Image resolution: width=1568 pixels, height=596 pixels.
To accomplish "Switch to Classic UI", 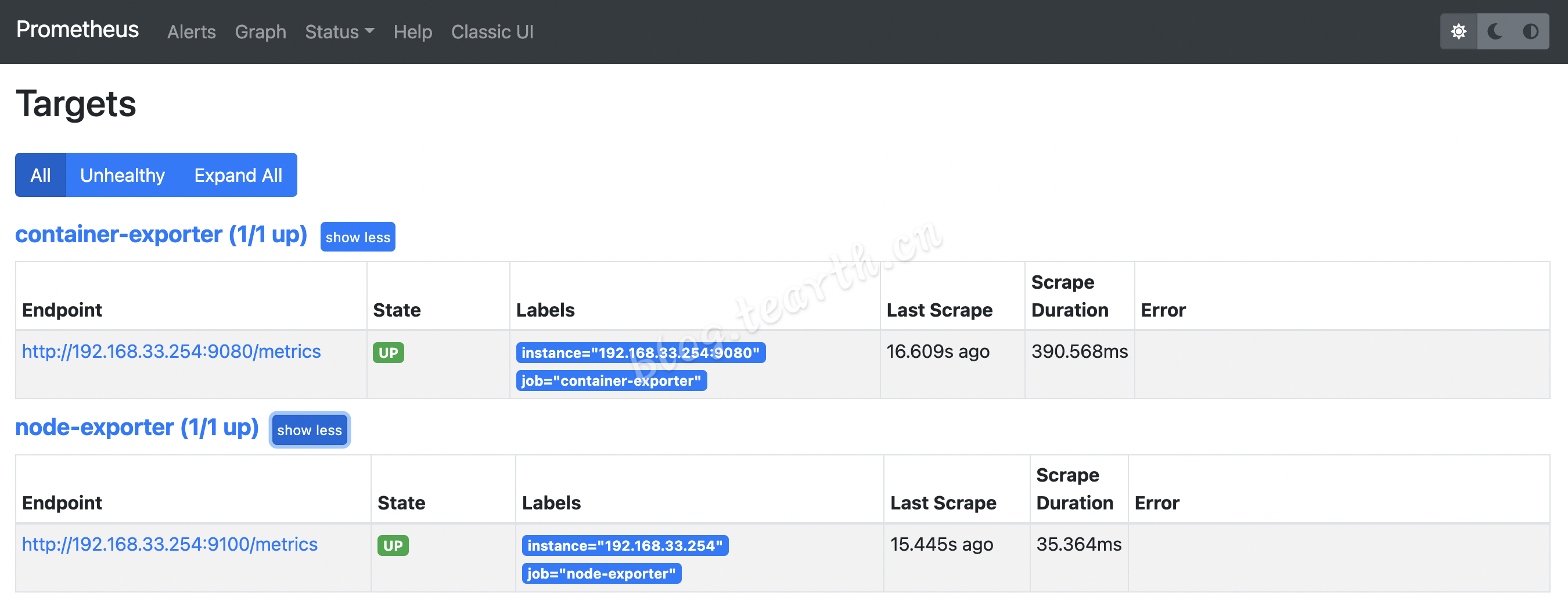I will pyautogui.click(x=492, y=31).
